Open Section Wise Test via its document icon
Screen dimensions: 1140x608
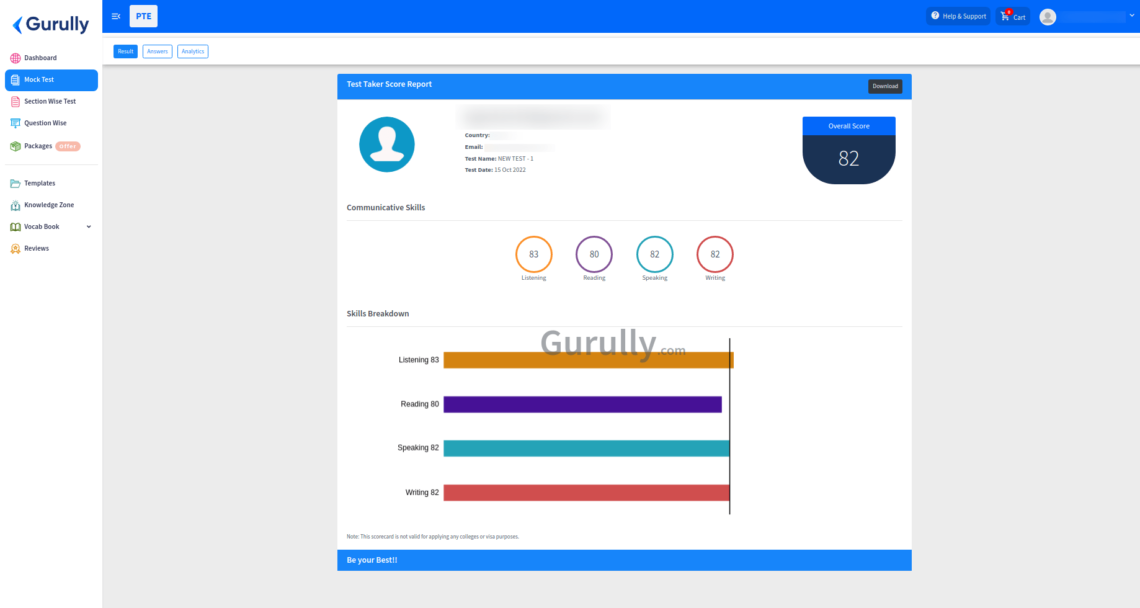click(14, 101)
